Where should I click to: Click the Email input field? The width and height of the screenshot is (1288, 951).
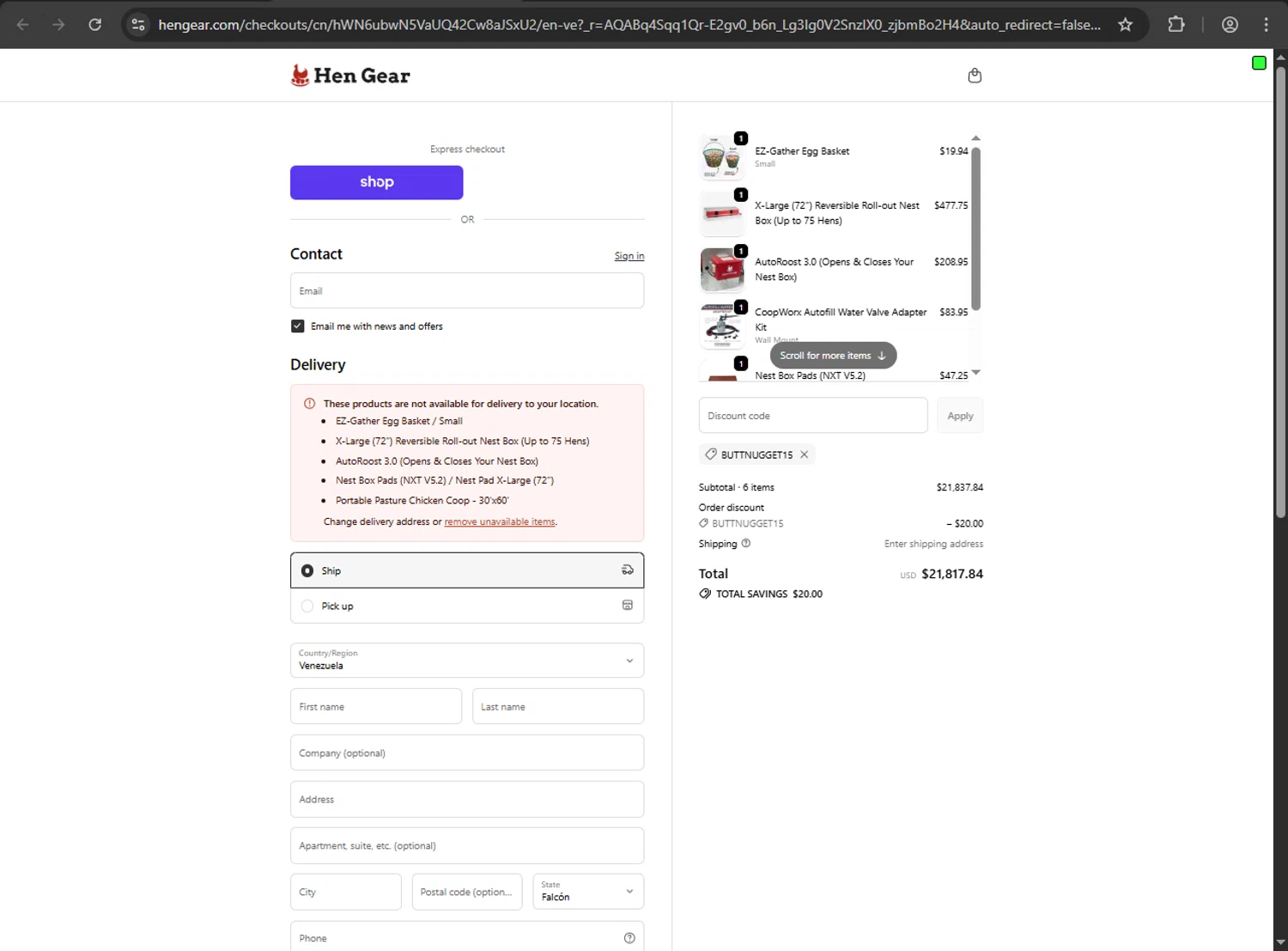click(467, 290)
